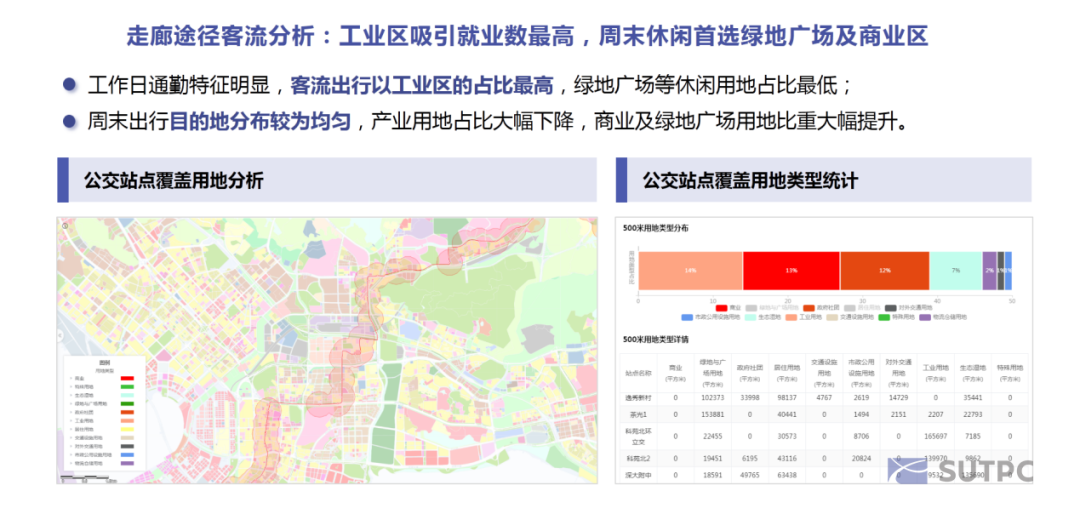The height and width of the screenshot is (531, 1080).
Task: Click the cell value 98137
Action: pyautogui.click(x=785, y=398)
